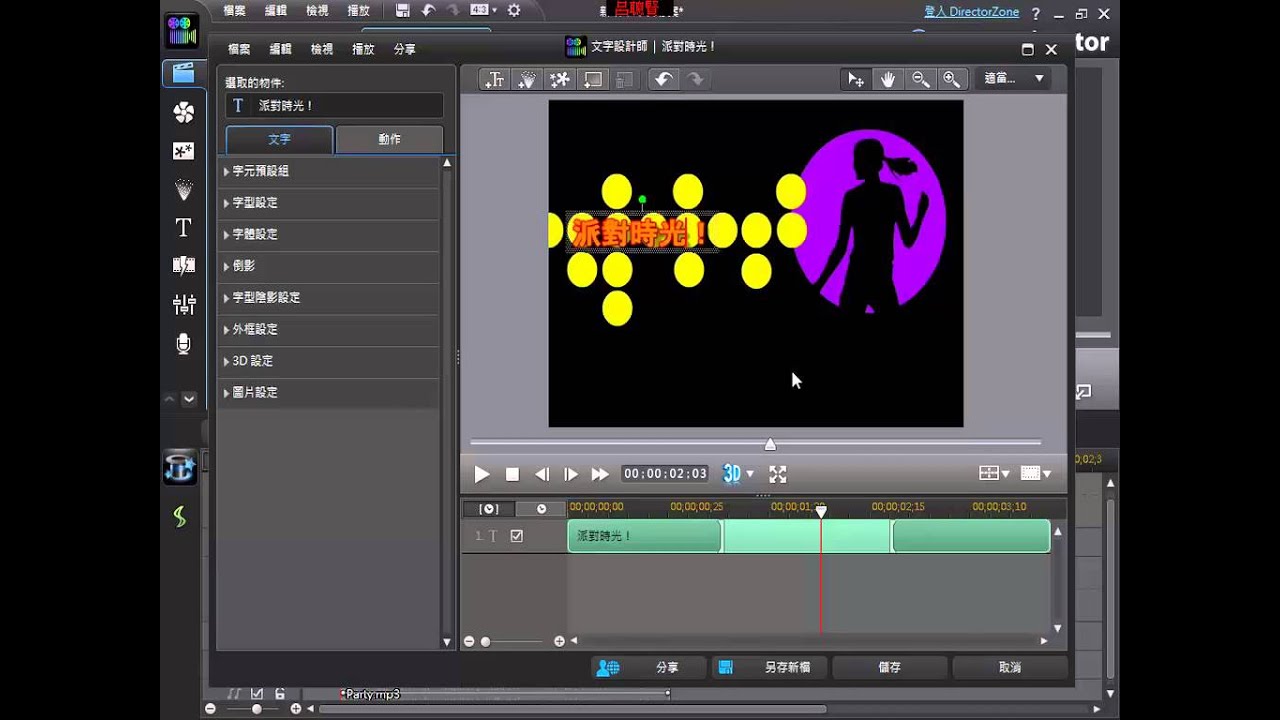Expand 字型陰影設定 section
This screenshot has height=720, width=1280.
coord(328,298)
